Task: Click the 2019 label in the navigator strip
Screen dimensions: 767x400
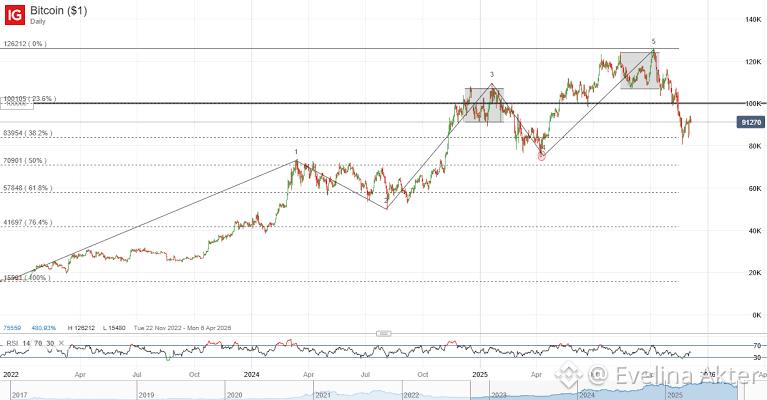Action: click(146, 395)
